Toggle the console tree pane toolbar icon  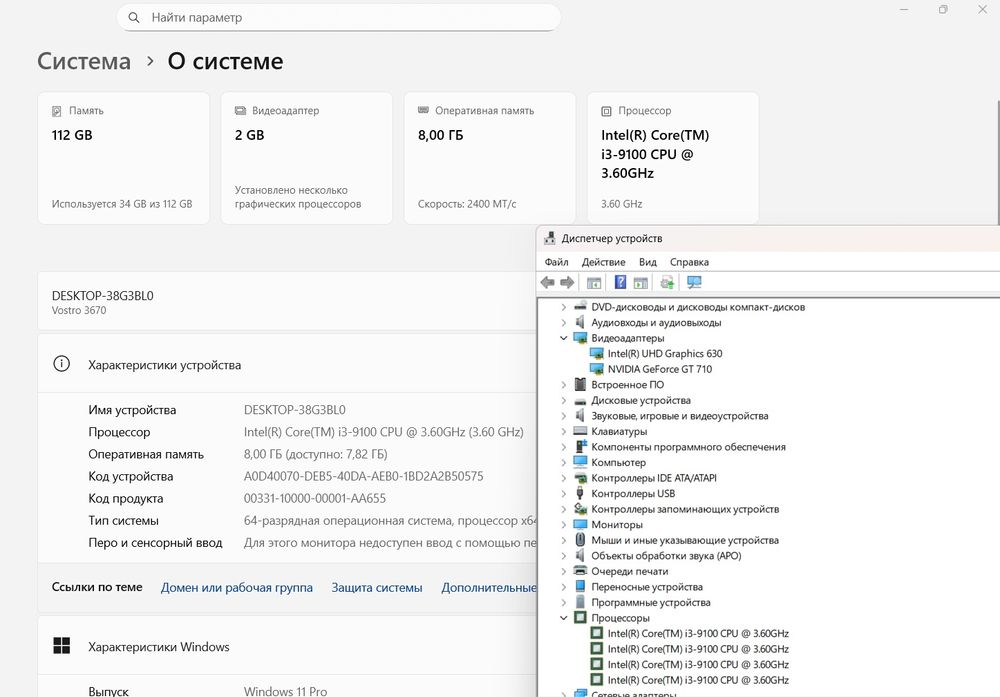click(594, 282)
